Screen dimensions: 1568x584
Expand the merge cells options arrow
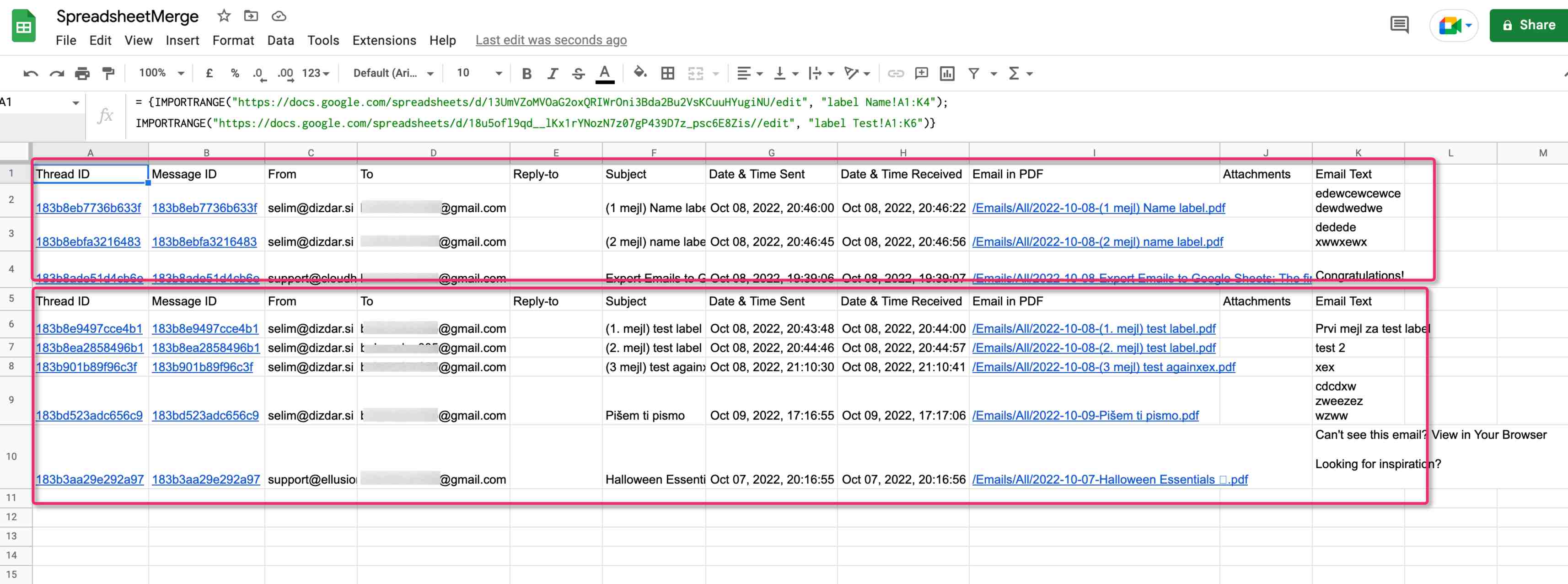point(716,74)
